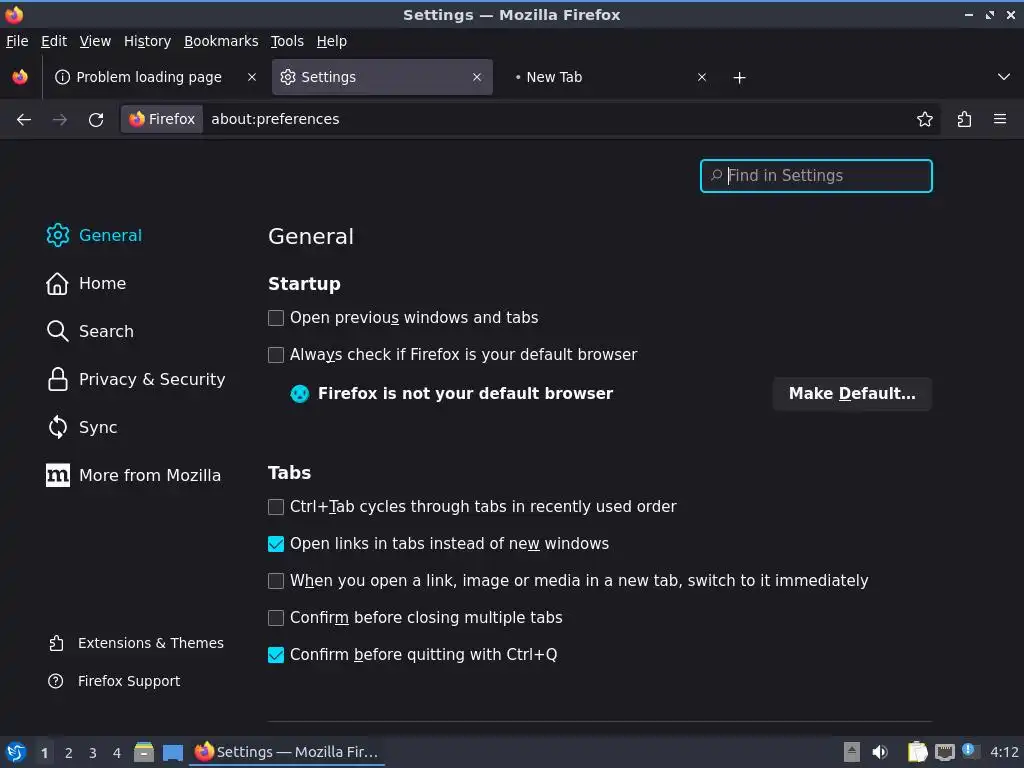Click the Firefox View icon in the tab bar
This screenshot has height=768, width=1024.
pyautogui.click(x=20, y=77)
